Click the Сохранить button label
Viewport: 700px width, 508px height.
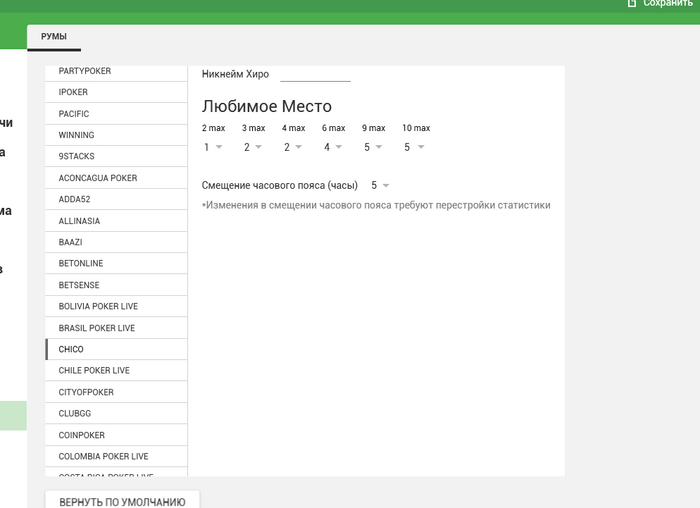tap(668, 3)
